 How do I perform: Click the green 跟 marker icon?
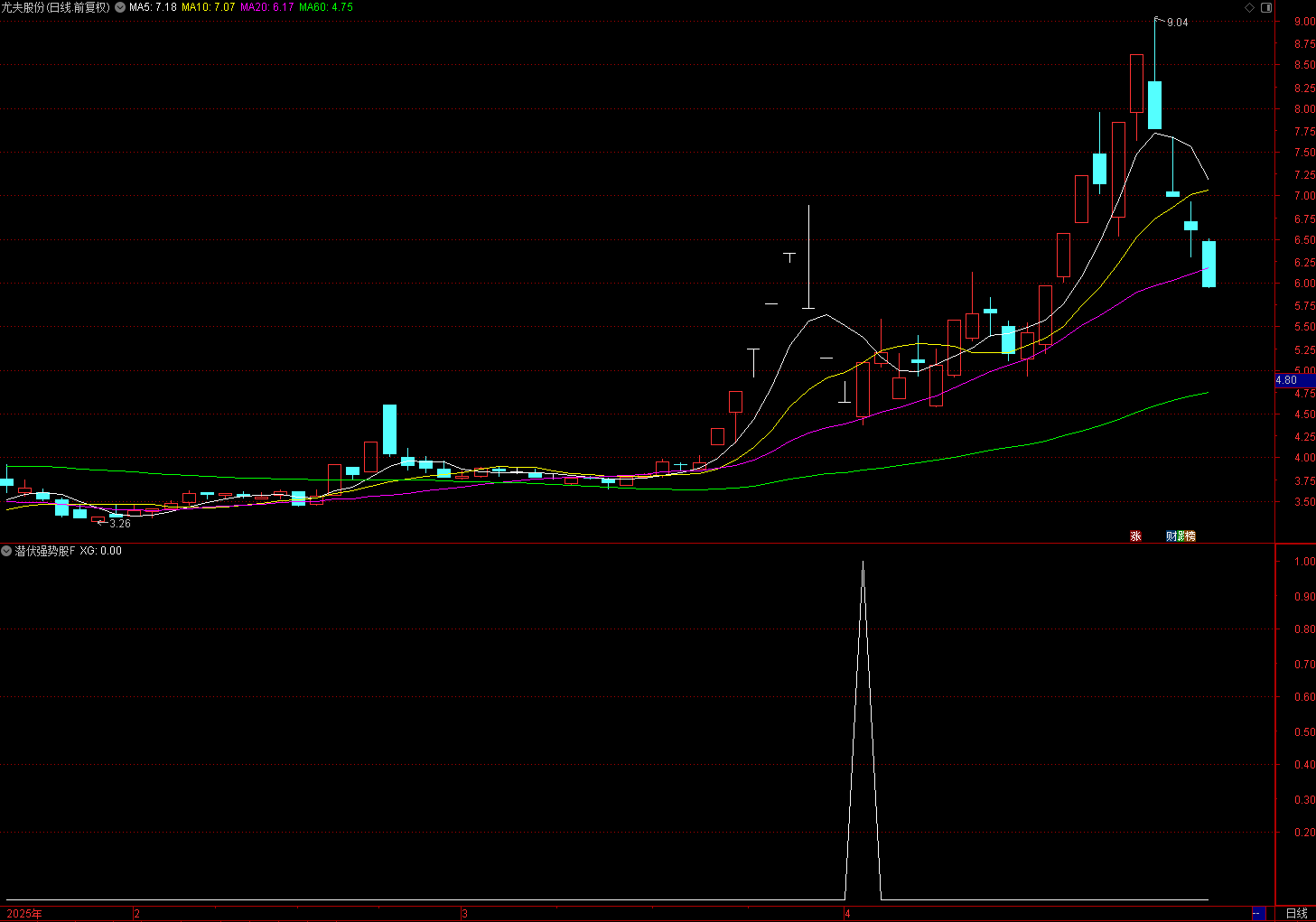pos(1181,536)
